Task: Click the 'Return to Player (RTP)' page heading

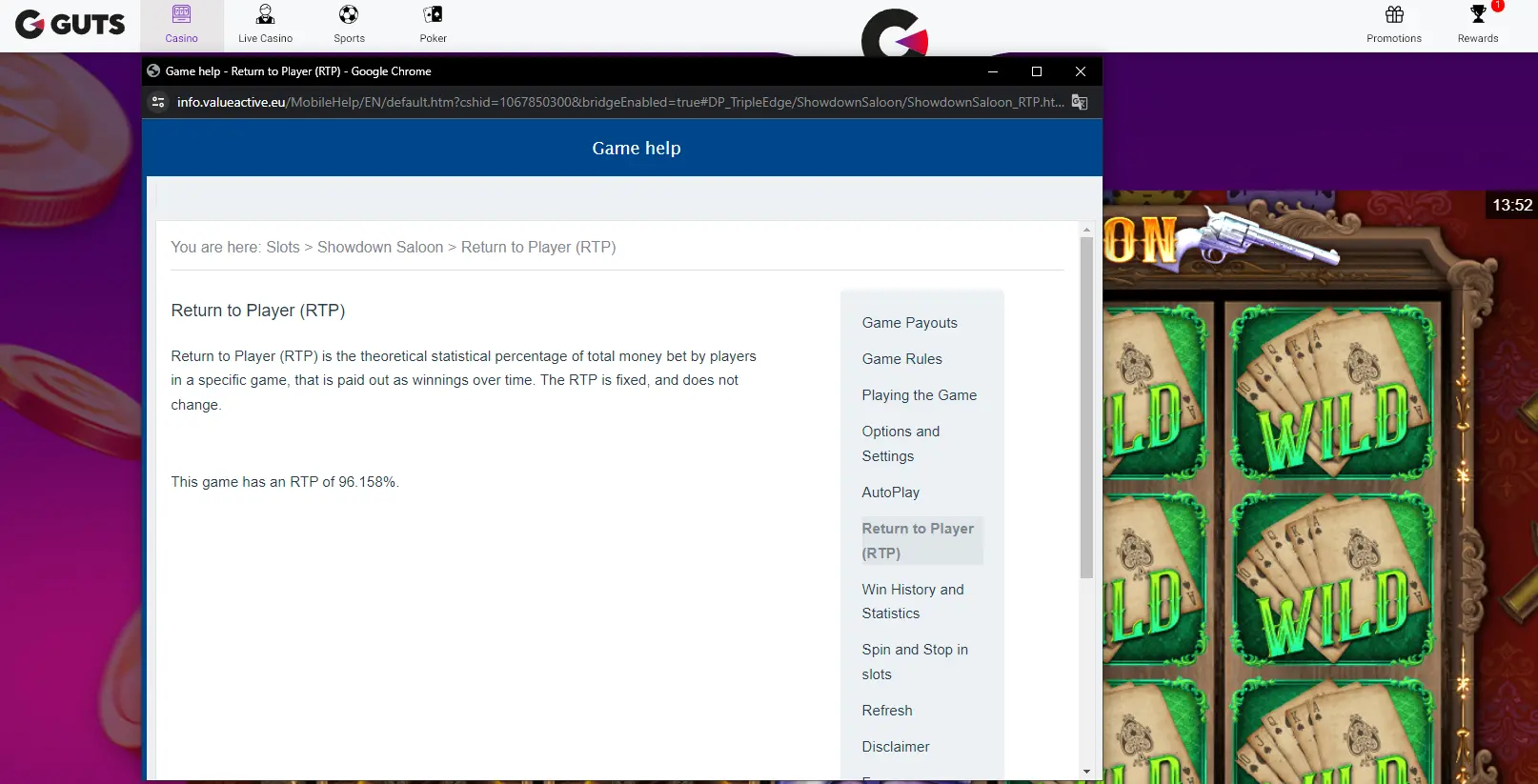Action: (x=258, y=311)
